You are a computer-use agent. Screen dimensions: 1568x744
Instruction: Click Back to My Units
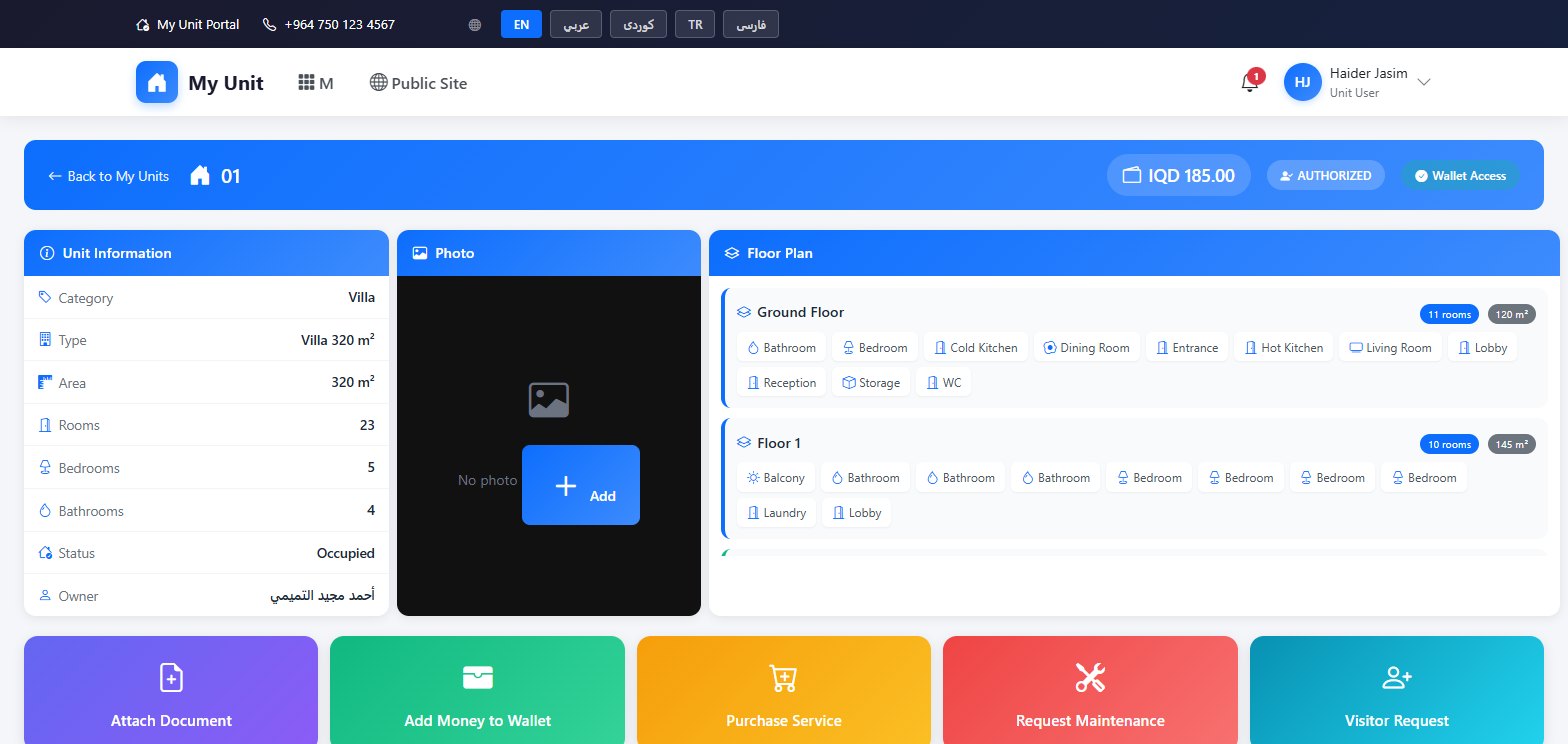tap(108, 176)
